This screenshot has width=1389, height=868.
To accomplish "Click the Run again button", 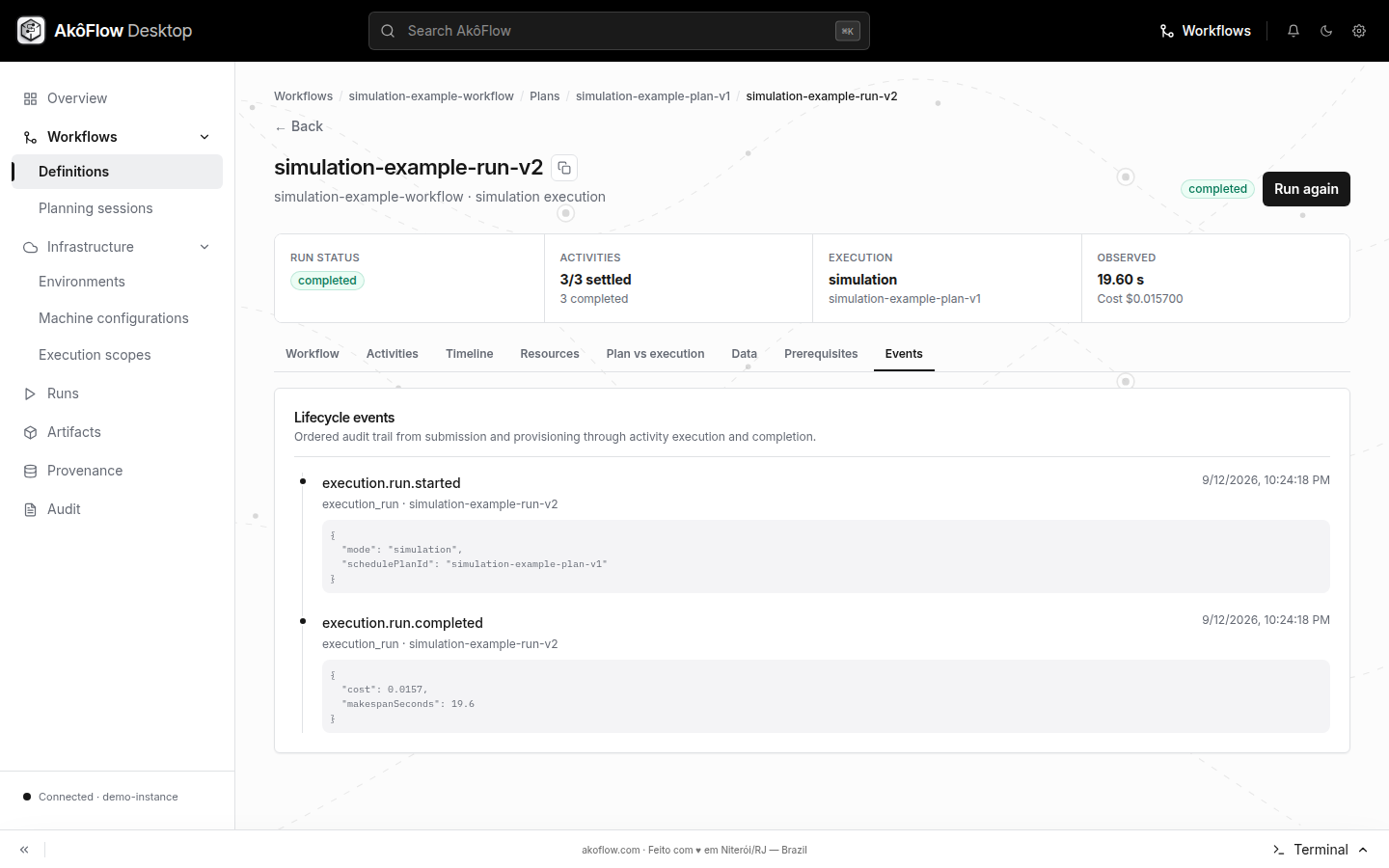I will click(1306, 189).
